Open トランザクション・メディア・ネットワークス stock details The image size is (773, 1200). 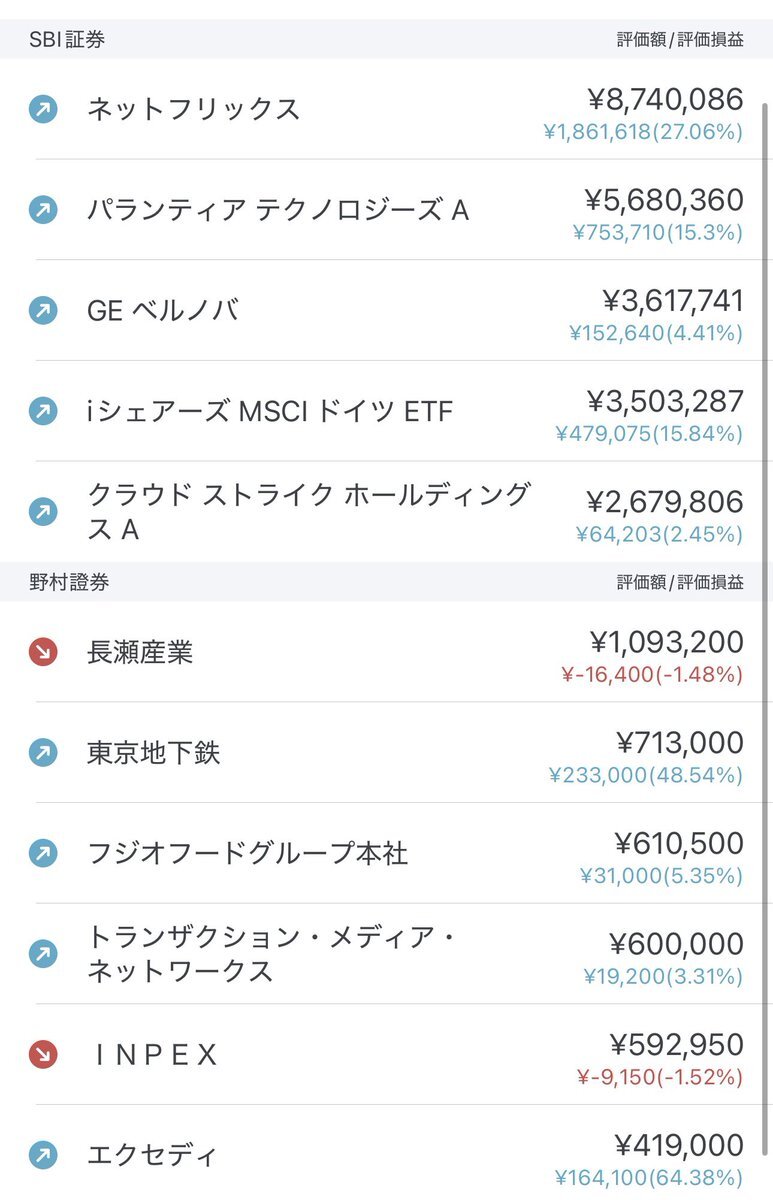tap(386, 954)
